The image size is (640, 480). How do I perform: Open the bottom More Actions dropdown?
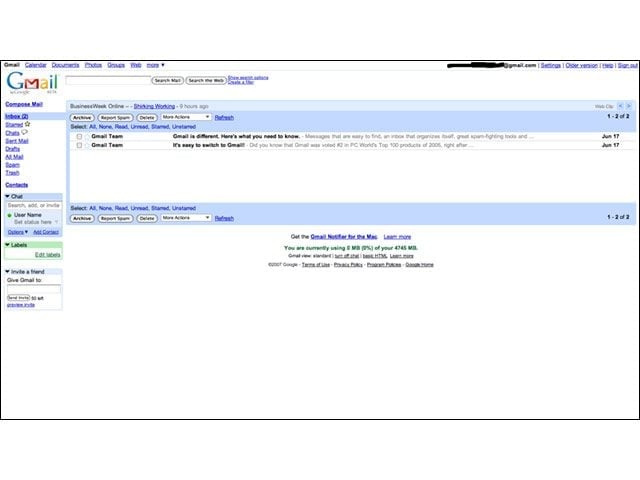click(x=186, y=218)
